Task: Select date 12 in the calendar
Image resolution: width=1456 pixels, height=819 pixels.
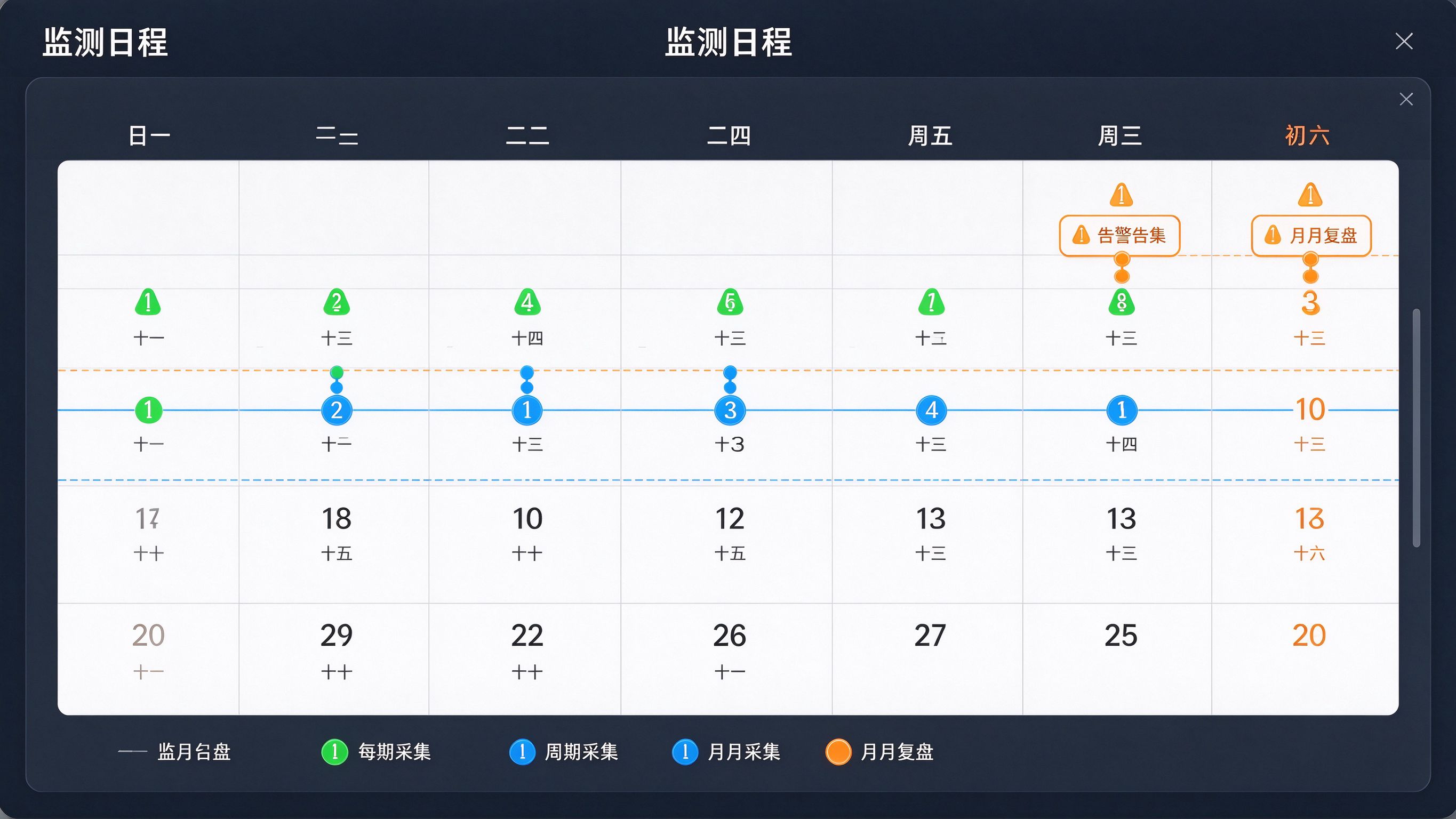Action: [730, 518]
